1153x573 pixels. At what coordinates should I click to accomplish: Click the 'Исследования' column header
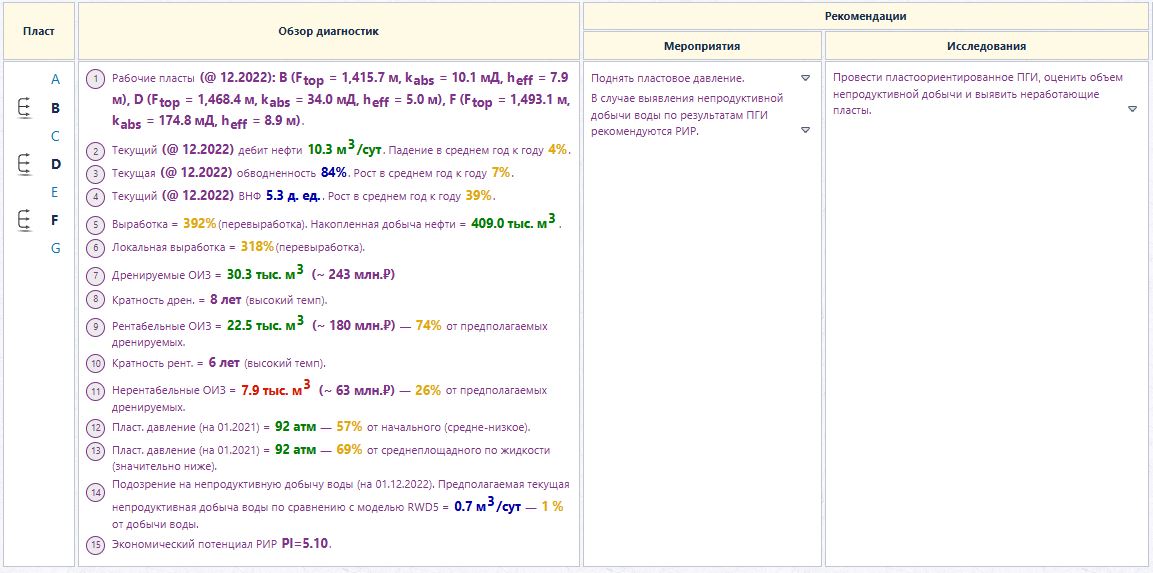[x=986, y=46]
